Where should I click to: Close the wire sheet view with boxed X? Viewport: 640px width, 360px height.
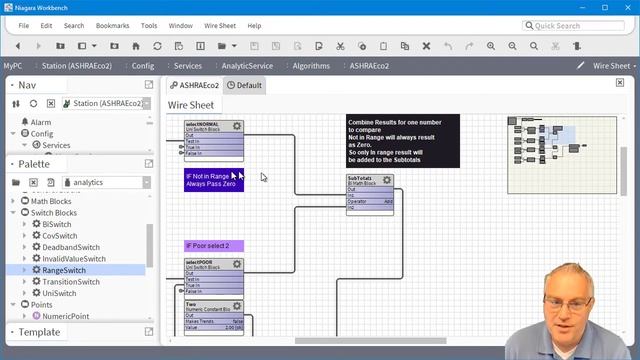pyautogui.click(x=620, y=83)
